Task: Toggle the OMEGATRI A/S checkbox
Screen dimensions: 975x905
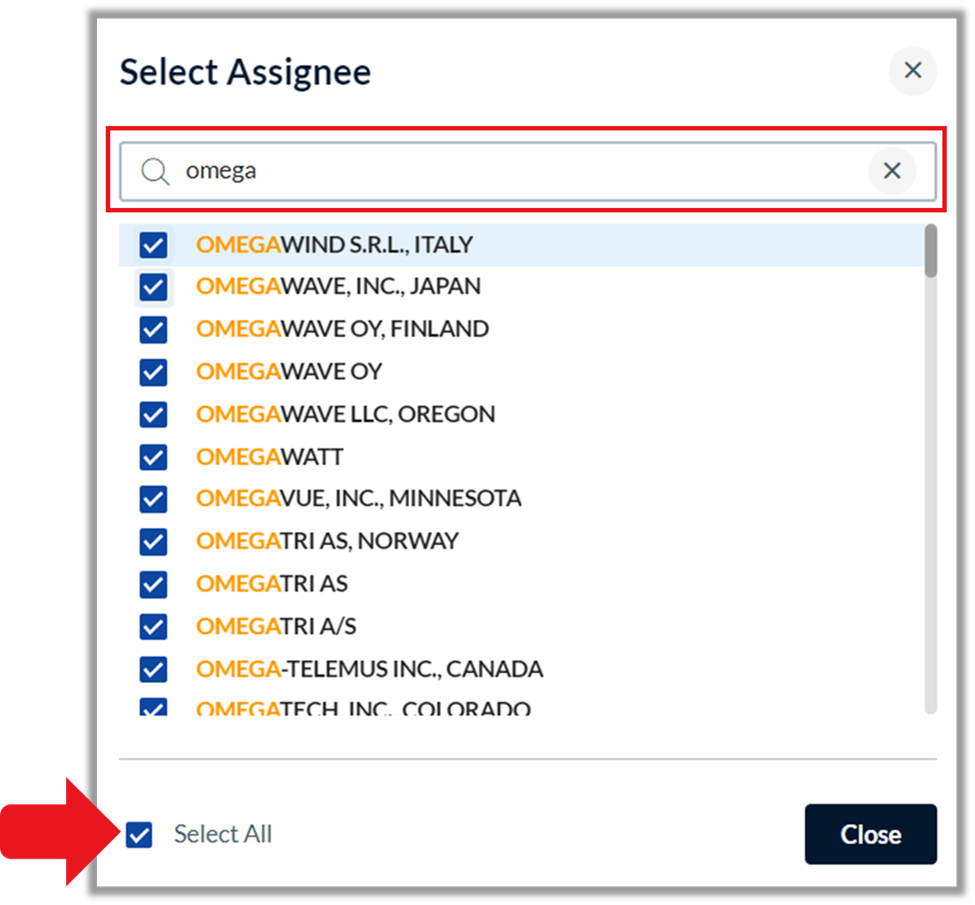Action: [x=153, y=627]
